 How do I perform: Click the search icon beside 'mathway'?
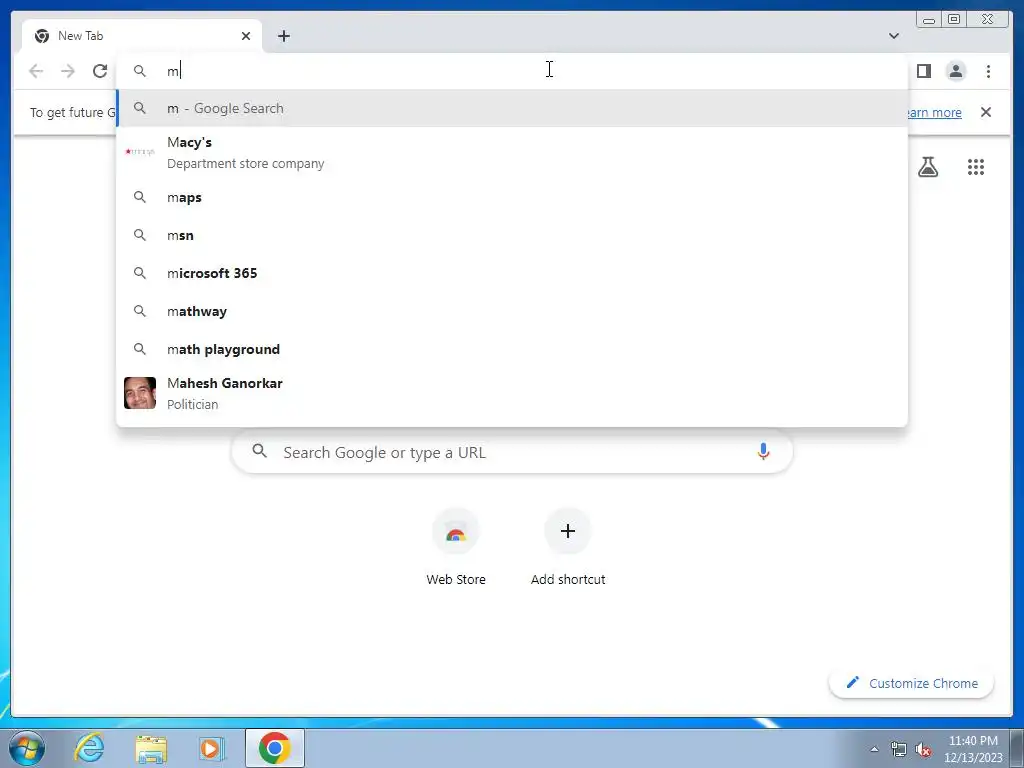(x=140, y=311)
